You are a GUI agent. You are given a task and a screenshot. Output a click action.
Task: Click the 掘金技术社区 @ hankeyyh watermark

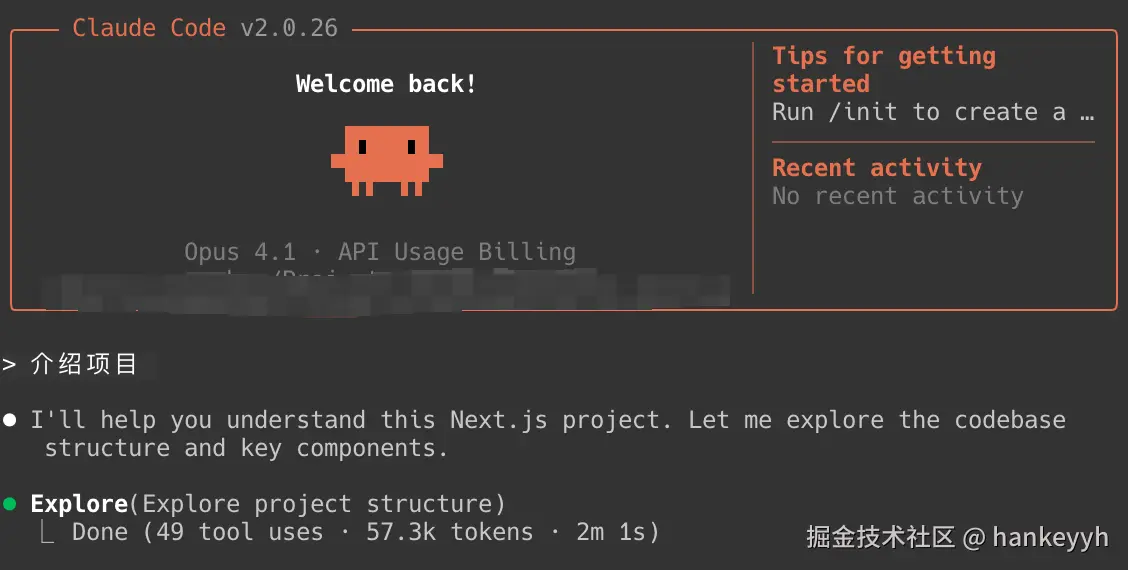click(958, 537)
